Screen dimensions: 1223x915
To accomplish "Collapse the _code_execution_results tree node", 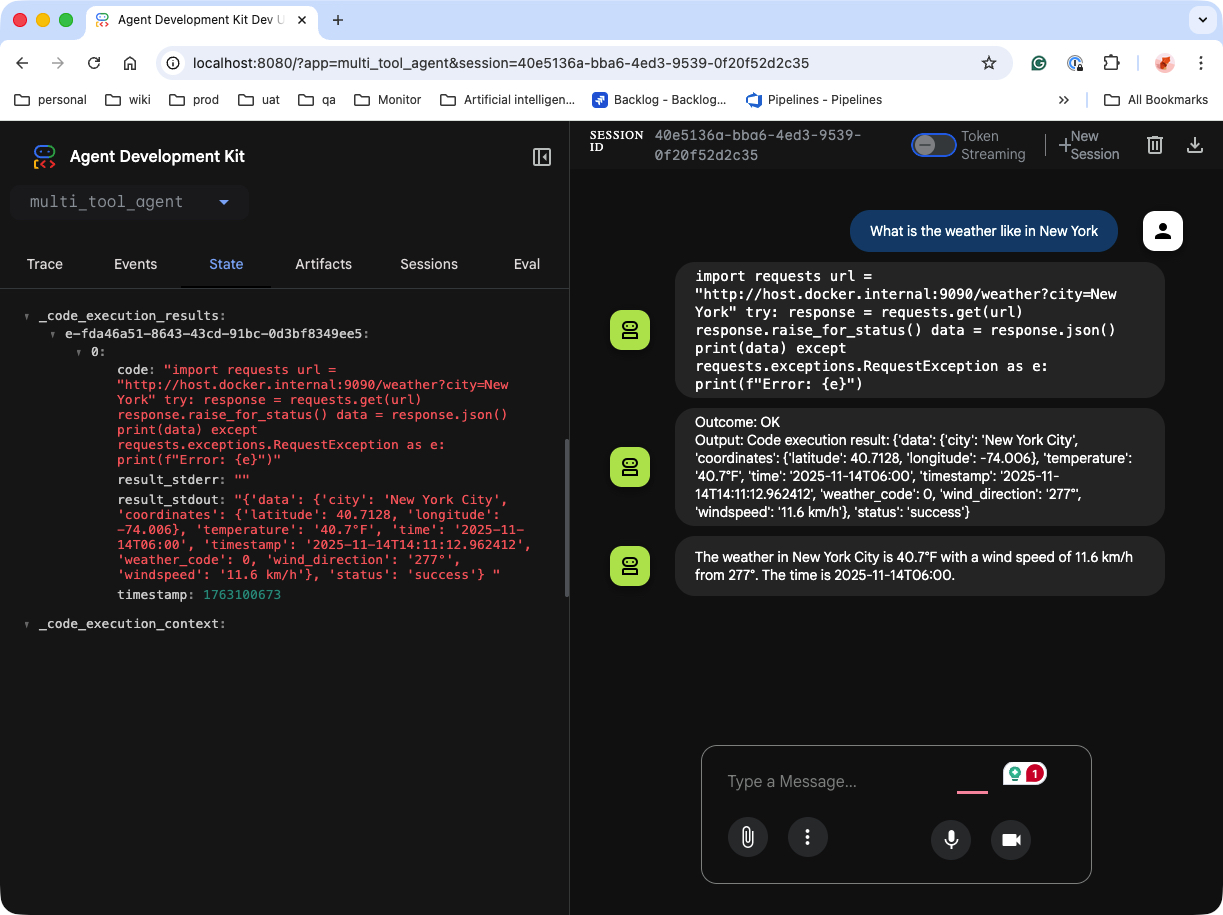I will point(27,316).
